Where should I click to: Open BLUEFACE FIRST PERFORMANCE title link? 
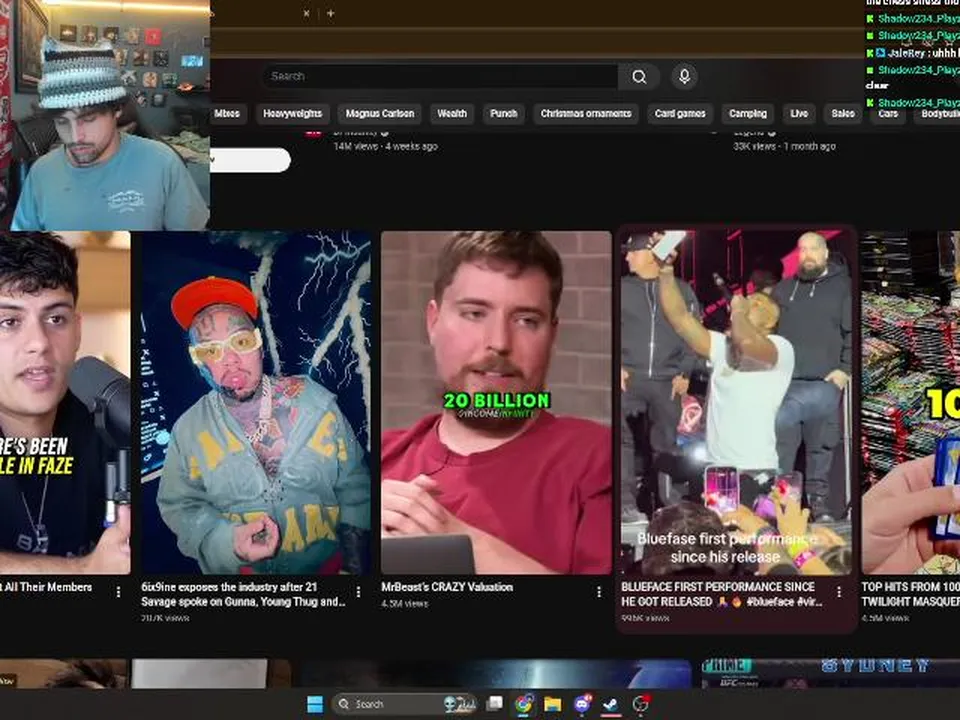[721, 594]
